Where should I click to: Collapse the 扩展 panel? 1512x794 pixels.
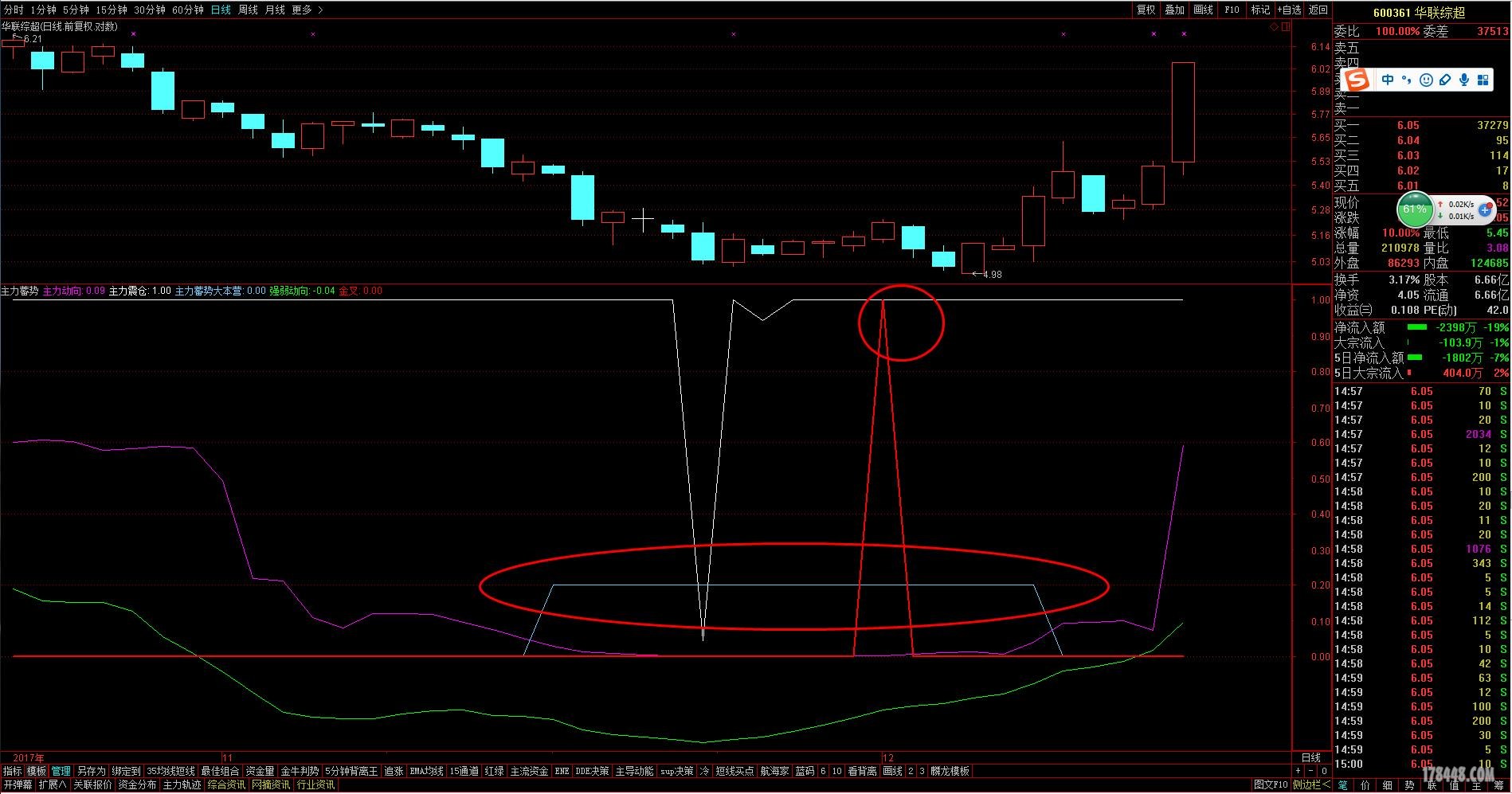pos(53,785)
